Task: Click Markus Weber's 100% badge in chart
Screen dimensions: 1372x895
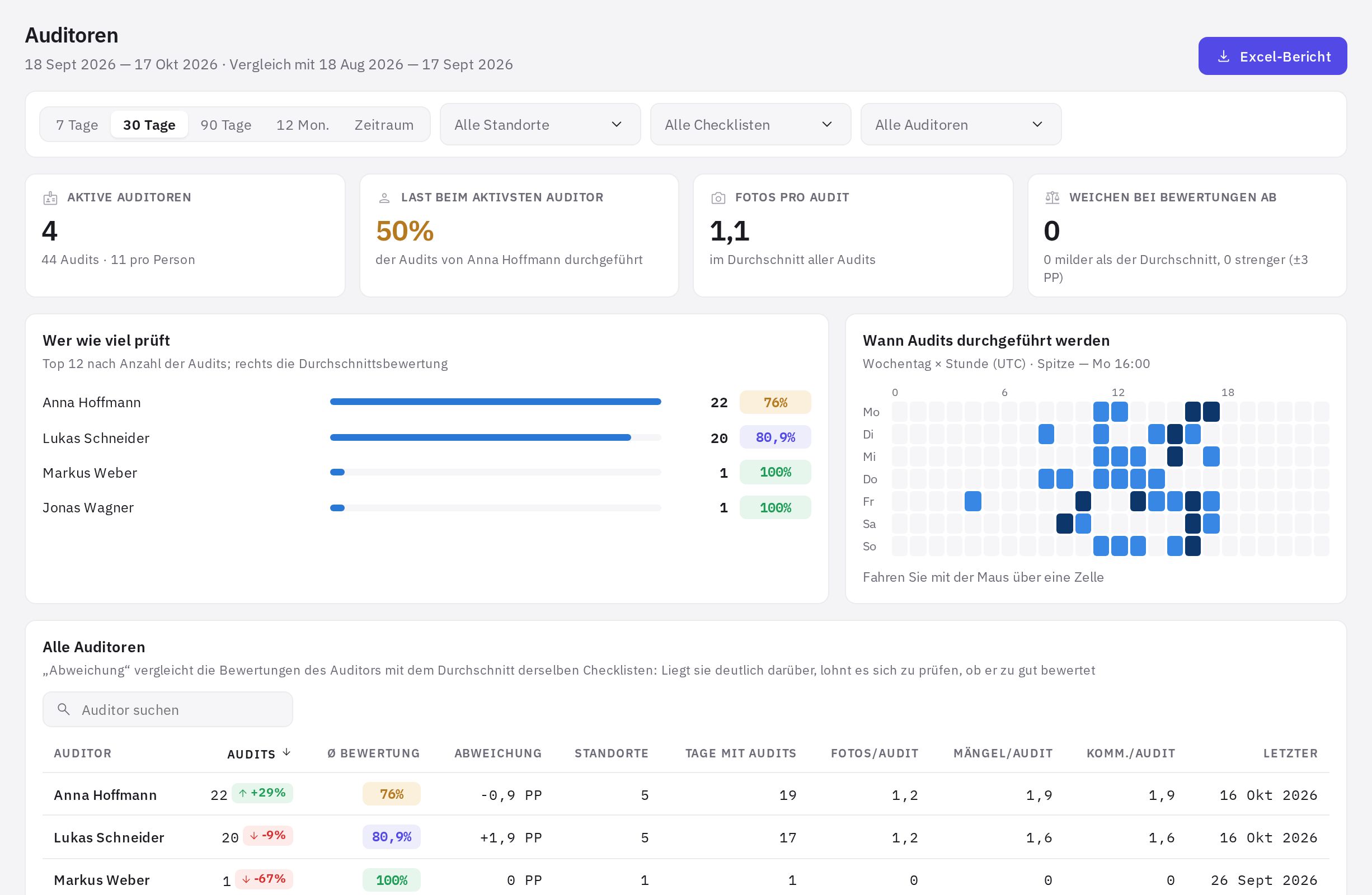Action: tap(776, 472)
